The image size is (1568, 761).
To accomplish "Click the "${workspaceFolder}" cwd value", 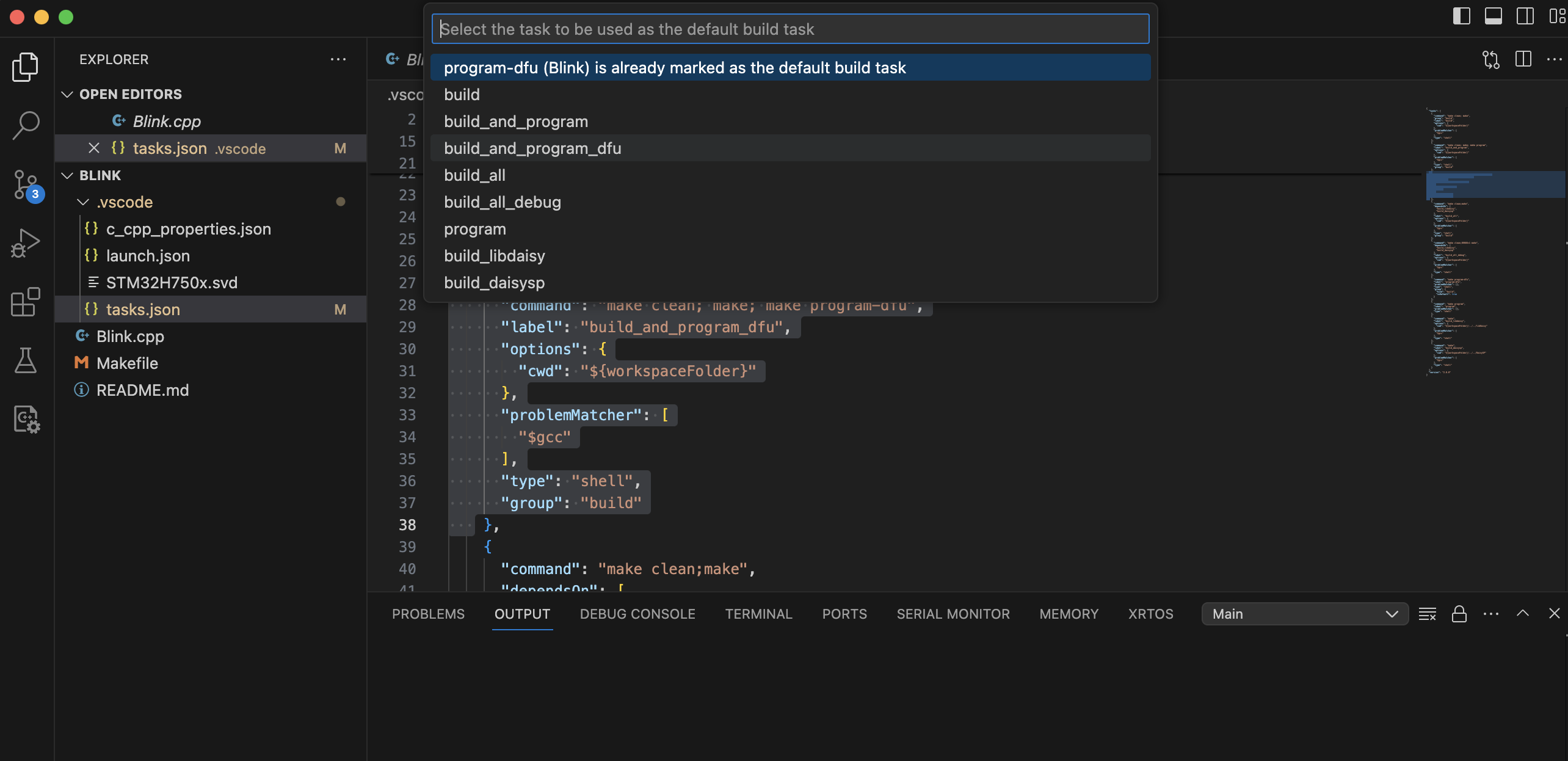I will (x=668, y=371).
